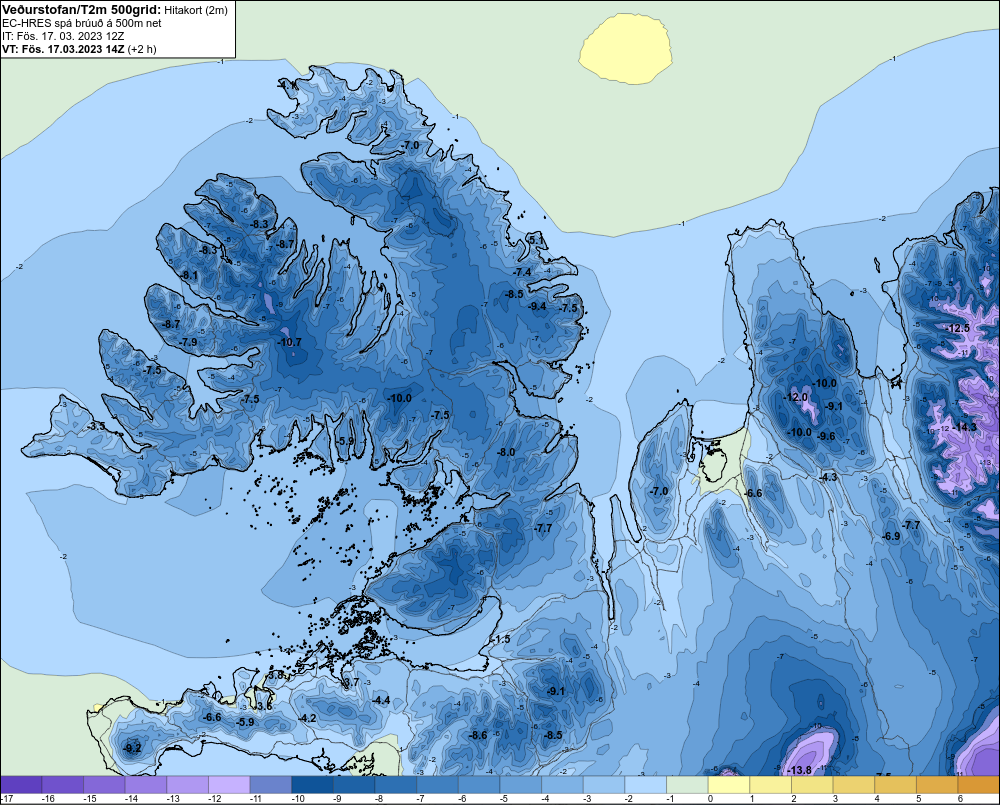Screen dimensions: 1000x805
Task: Click the -5.1 temperature value
Action: [x=536, y=240]
